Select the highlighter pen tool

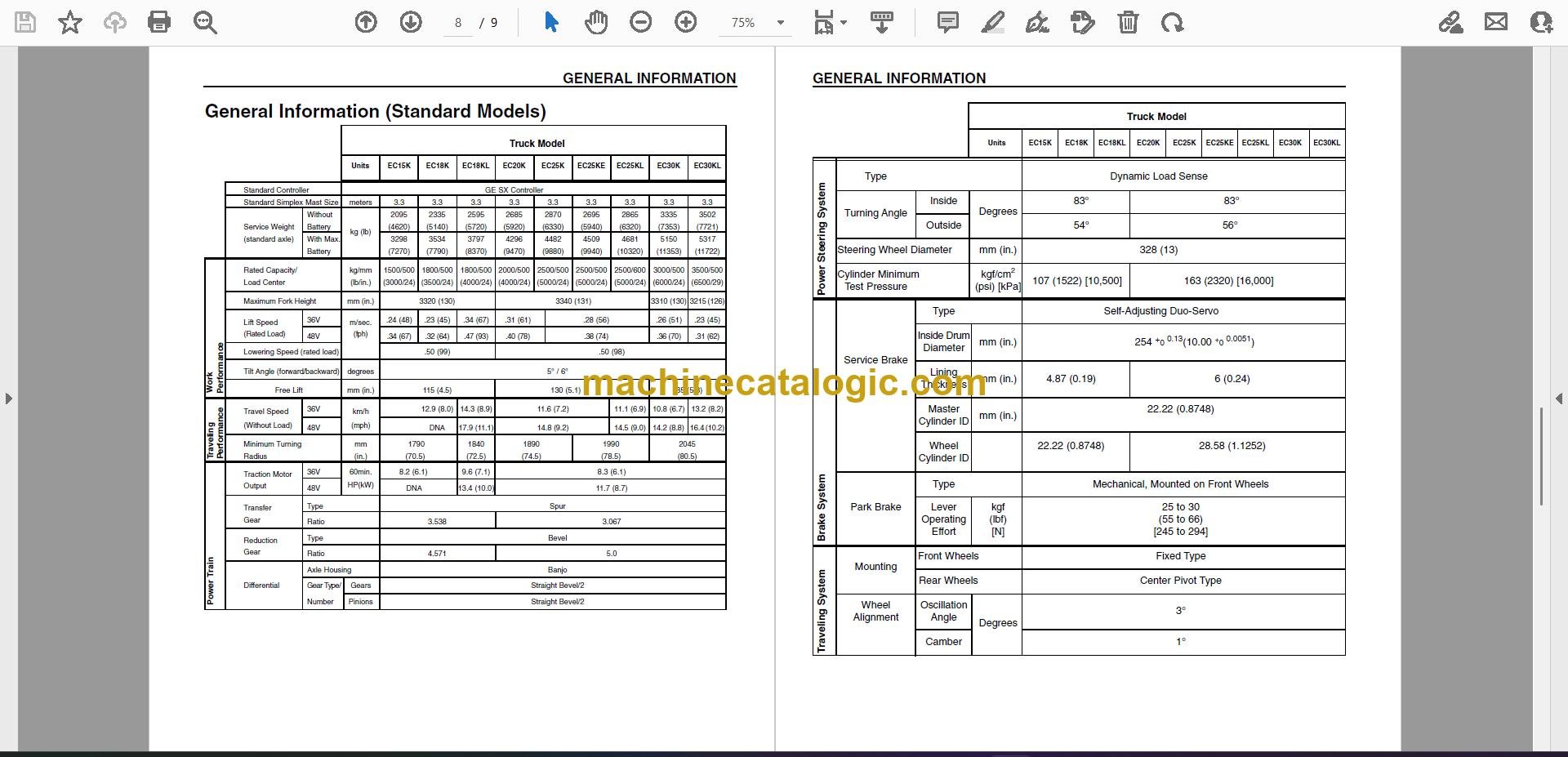[992, 22]
